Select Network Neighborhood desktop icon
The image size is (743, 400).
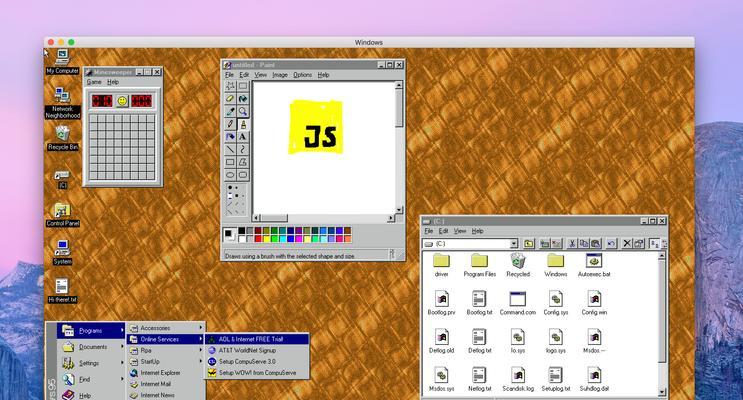point(62,102)
